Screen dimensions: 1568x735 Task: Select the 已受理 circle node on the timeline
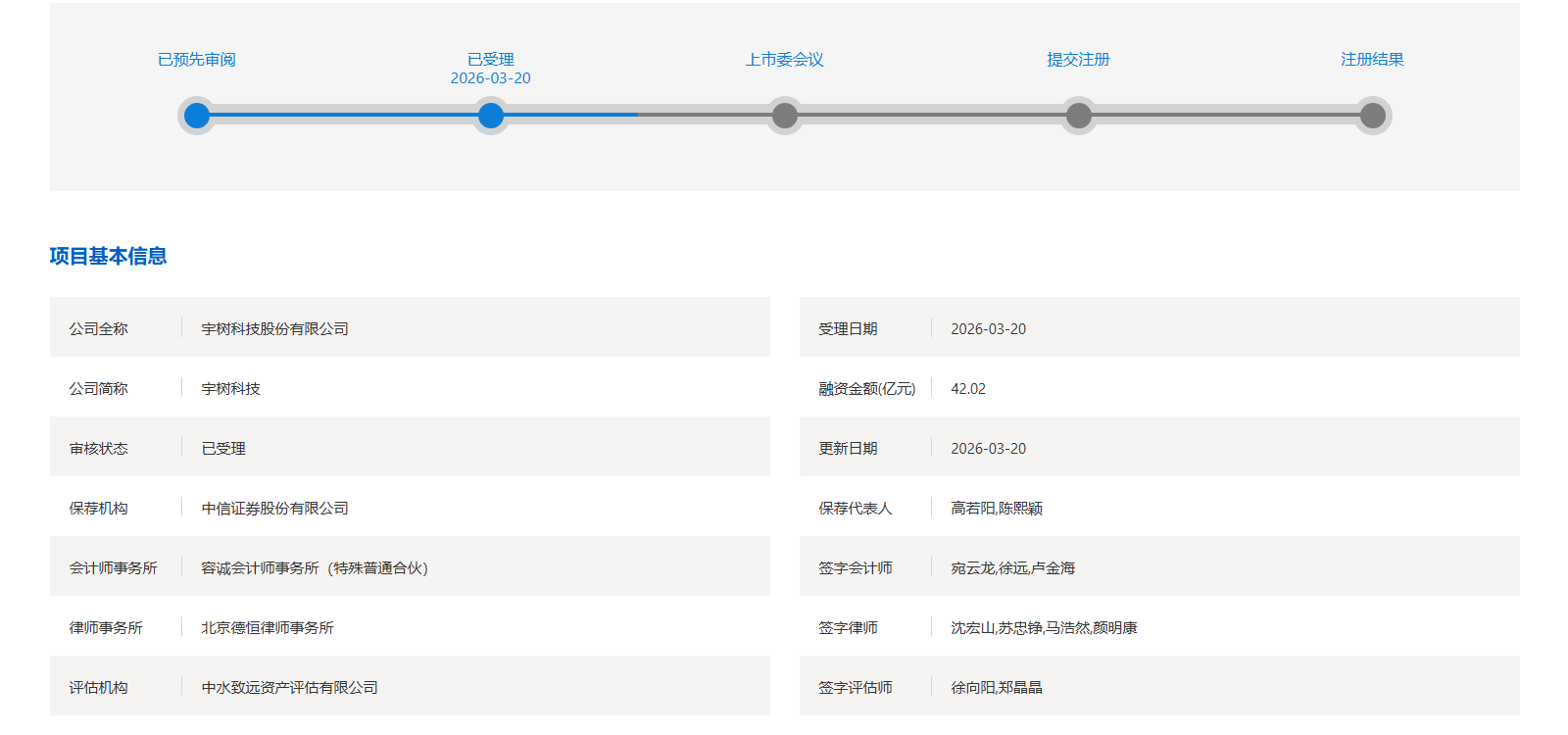pyautogui.click(x=491, y=116)
